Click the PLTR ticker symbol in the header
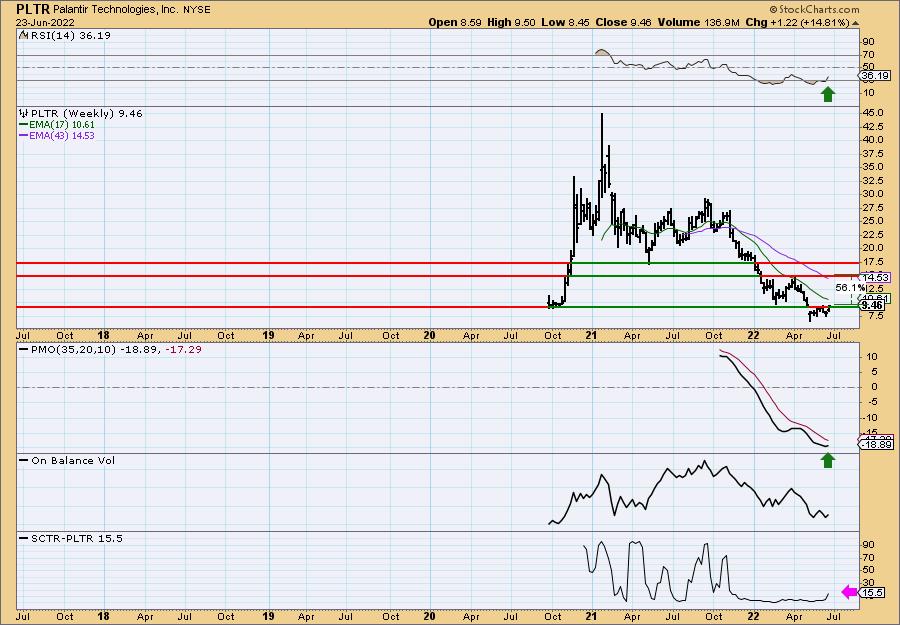The width and height of the screenshot is (900, 625). [33, 9]
